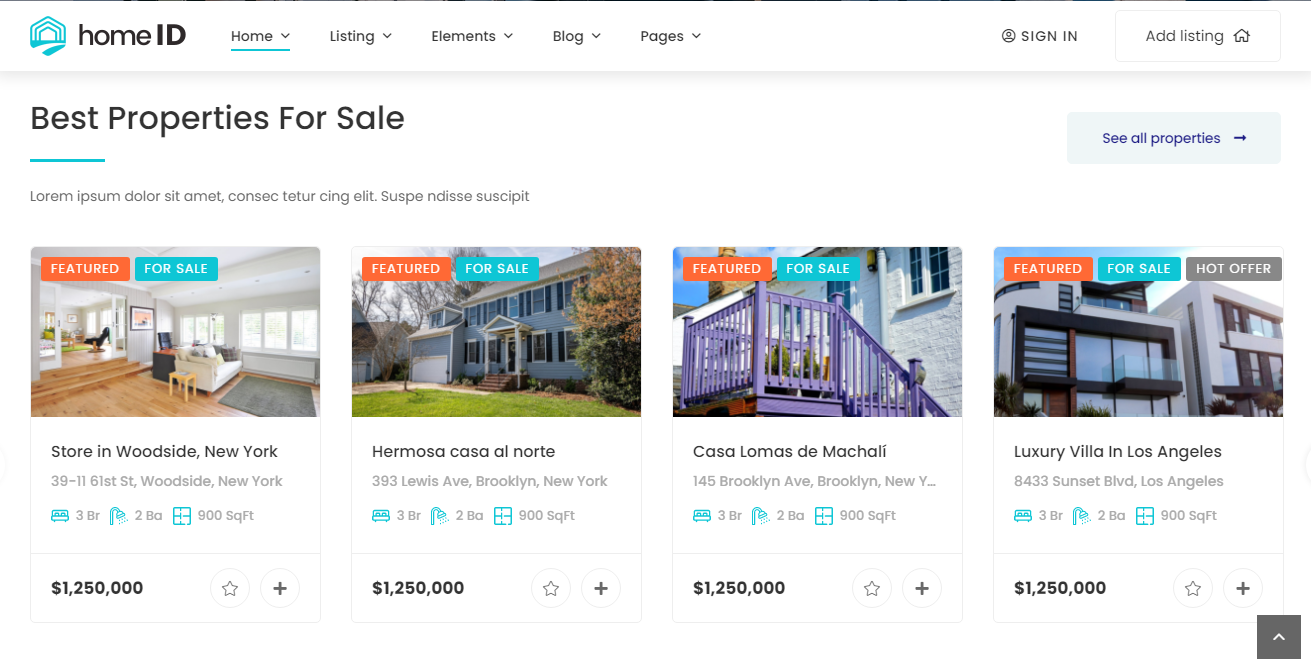Click the plus icon on Casa Lomas de Machalí card

coord(922,588)
